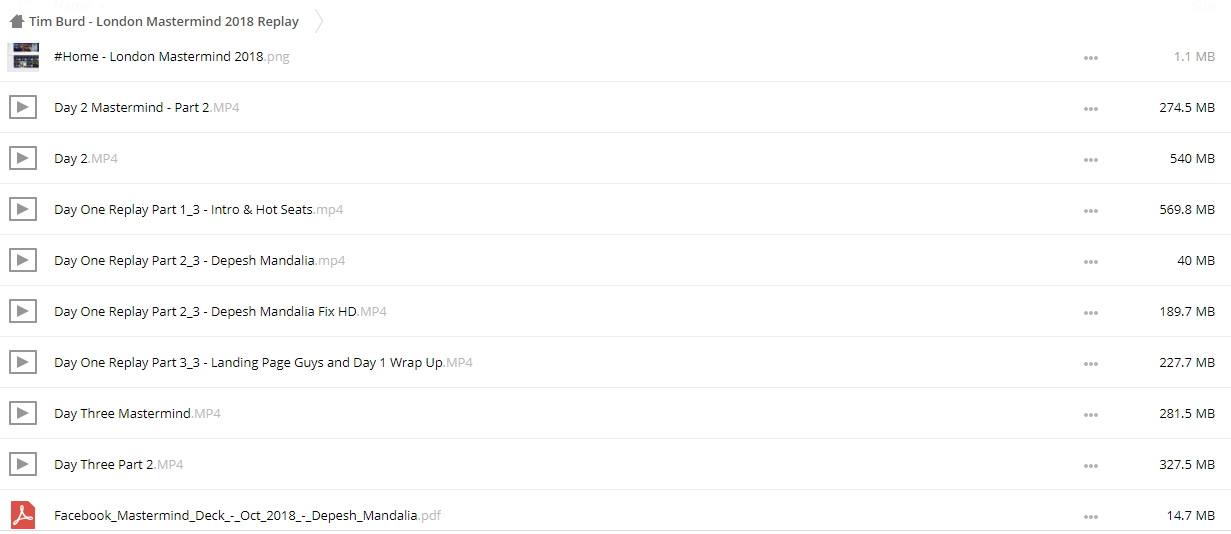Show options menu for Day Three Mastermind

click(1090, 414)
